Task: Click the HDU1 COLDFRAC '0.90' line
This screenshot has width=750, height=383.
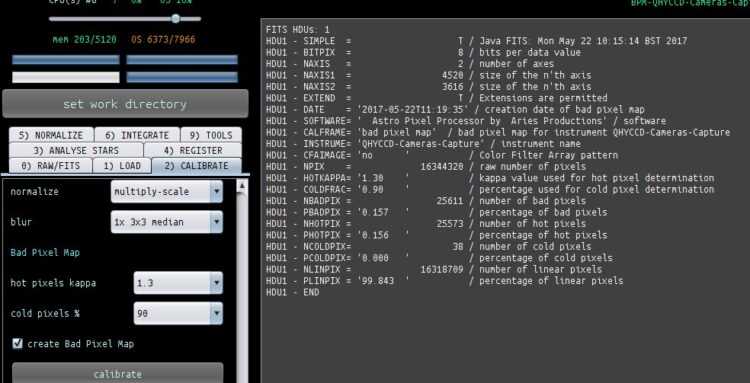Action: 490,190
